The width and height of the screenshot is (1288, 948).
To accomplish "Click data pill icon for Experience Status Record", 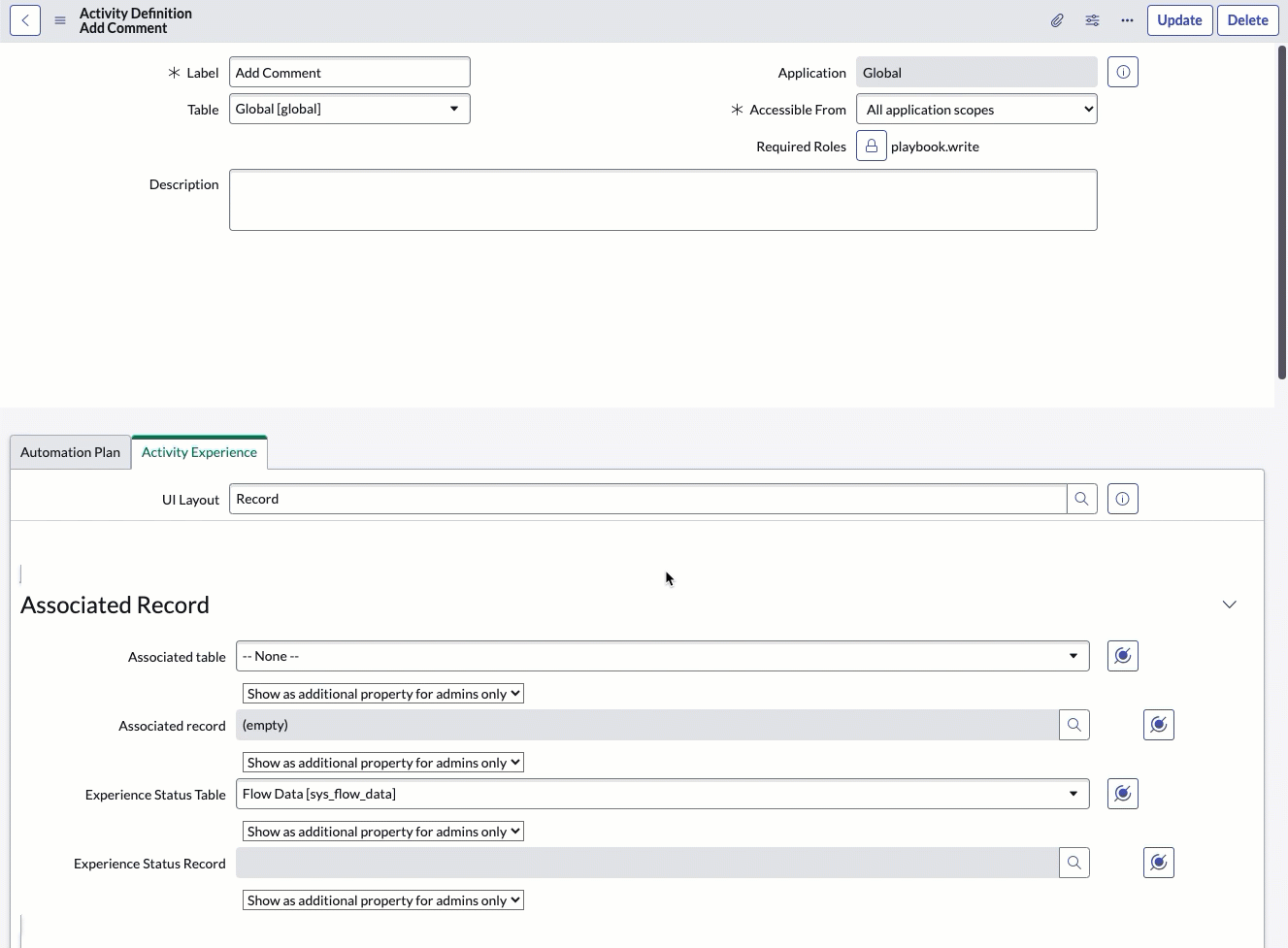I will click(1159, 863).
